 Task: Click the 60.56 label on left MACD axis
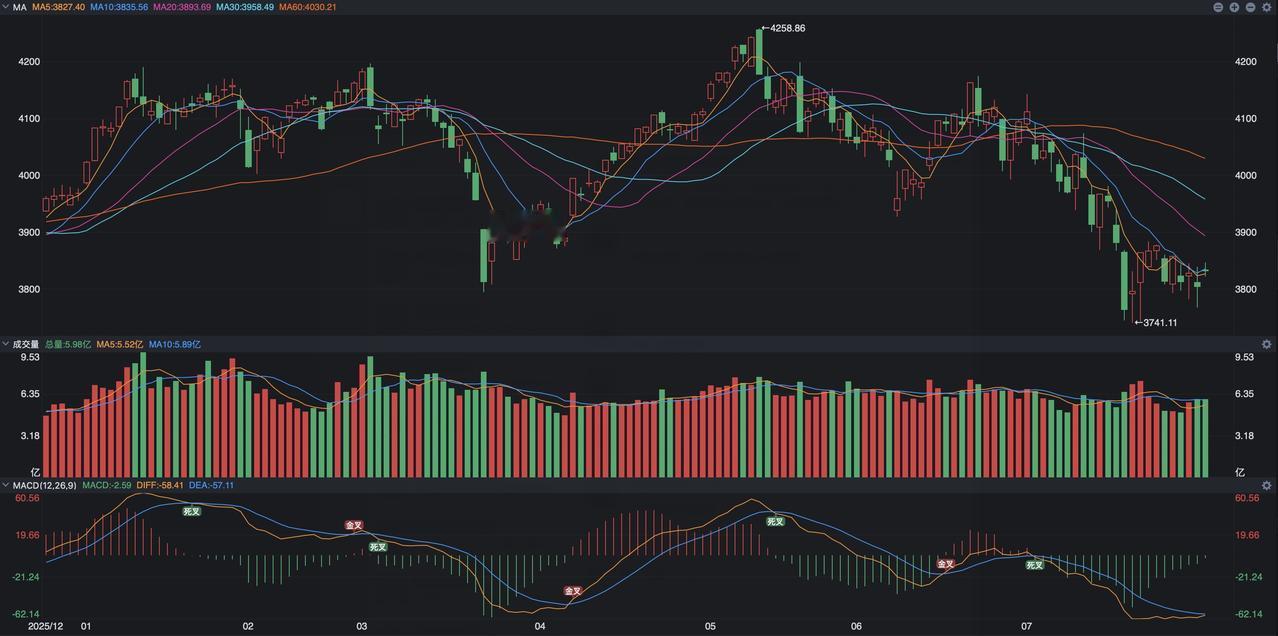point(27,498)
